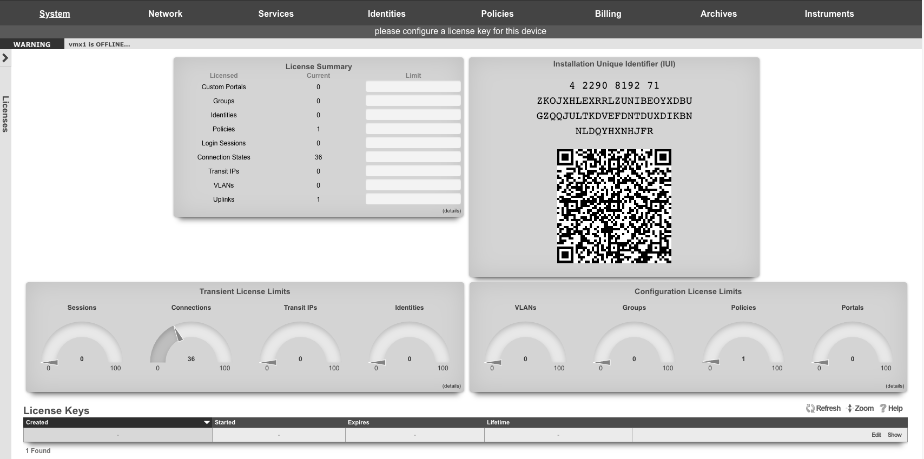Click the vmx1 is OFFLINE warning message
This screenshot has height=459, width=924.
click(x=99, y=44)
